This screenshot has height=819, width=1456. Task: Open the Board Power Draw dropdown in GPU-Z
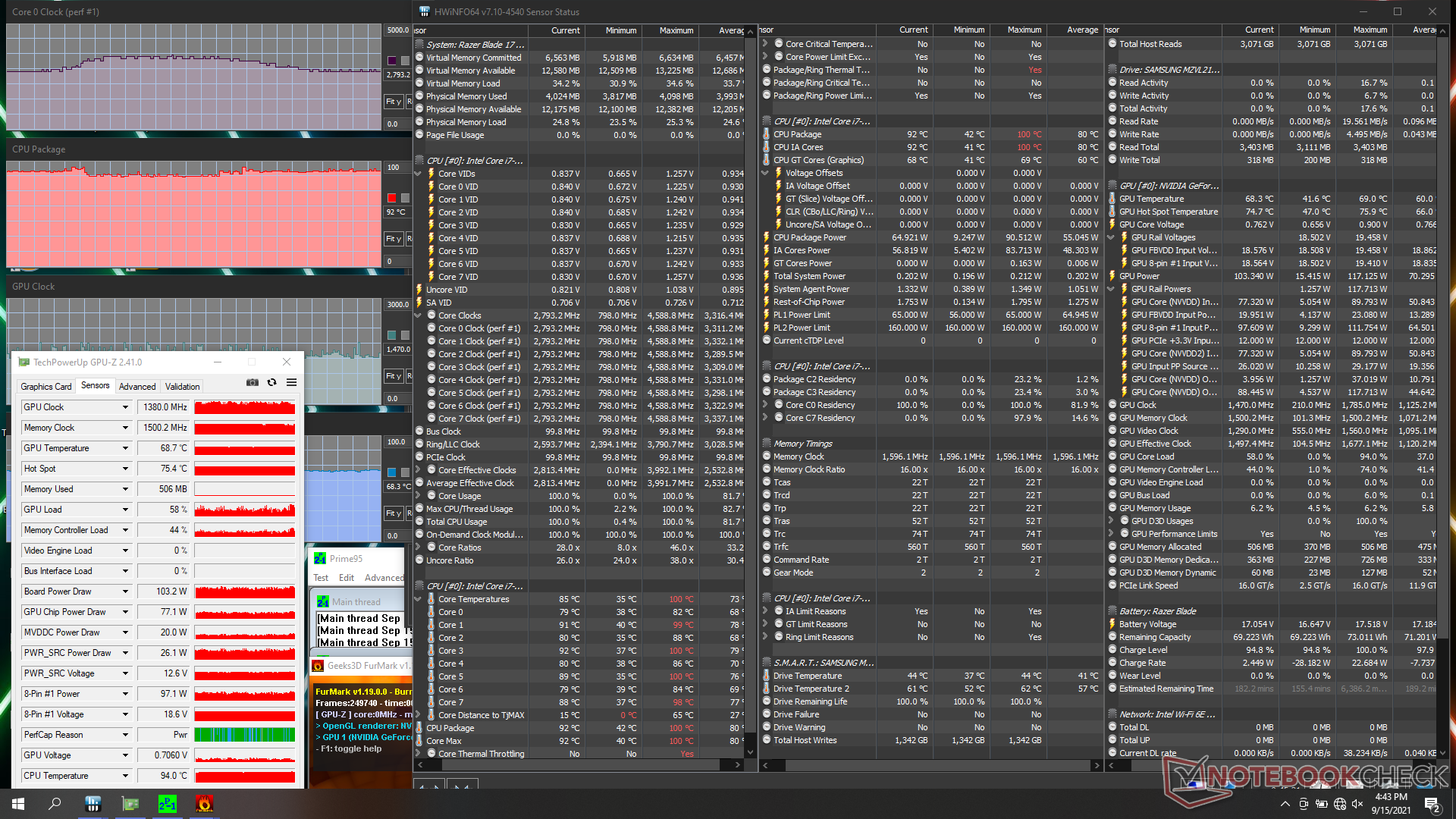point(125,591)
